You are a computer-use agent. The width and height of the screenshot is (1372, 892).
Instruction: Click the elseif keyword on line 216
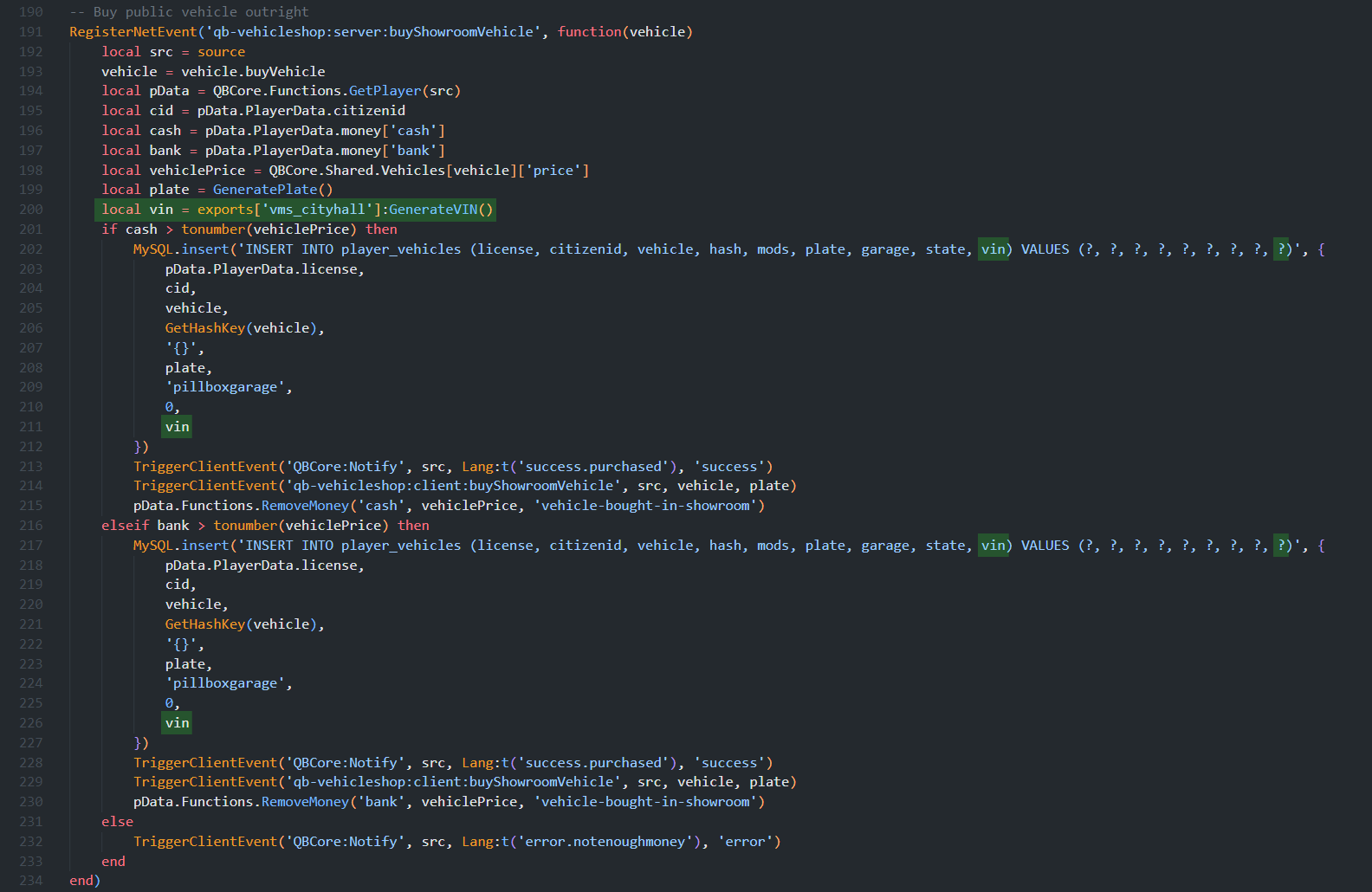click(126, 526)
